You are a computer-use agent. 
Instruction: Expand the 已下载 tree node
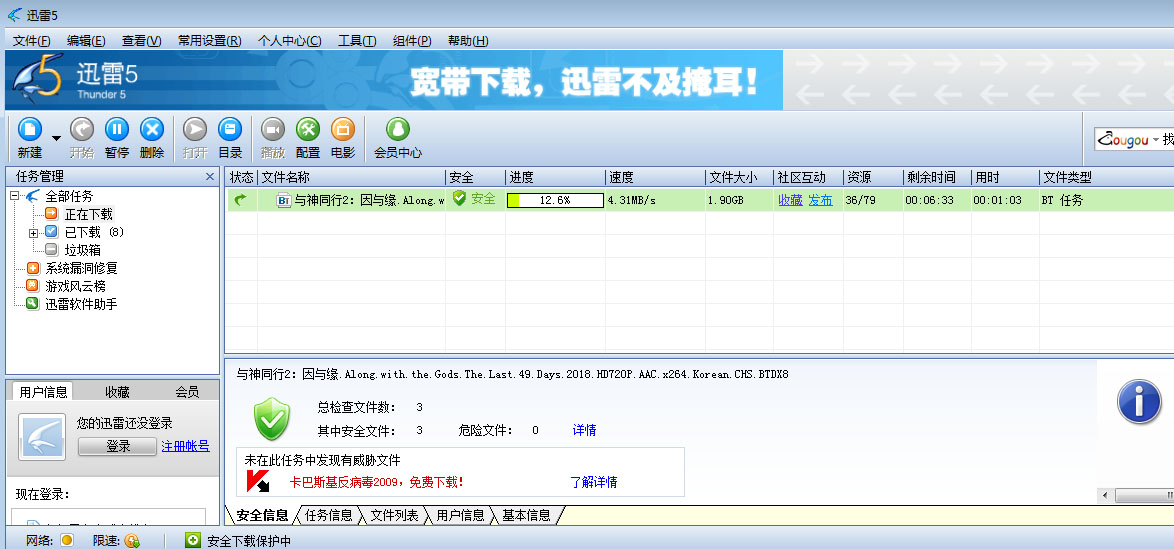[33, 233]
